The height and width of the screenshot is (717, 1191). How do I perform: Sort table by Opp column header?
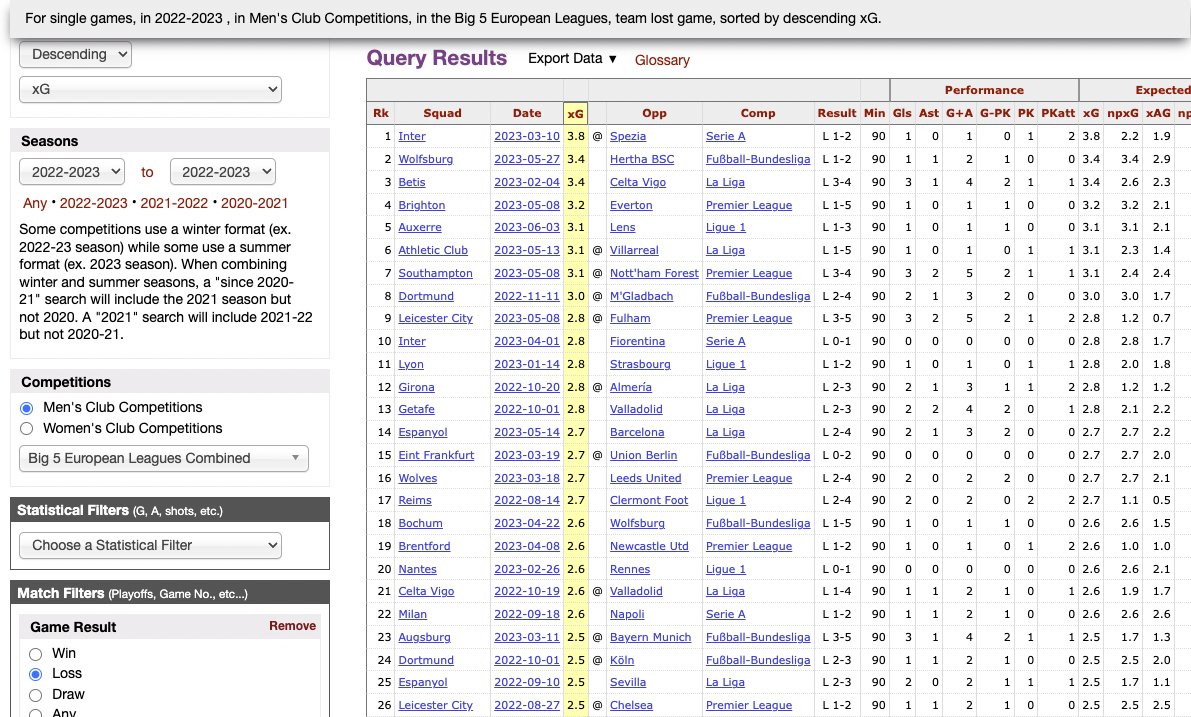654,113
